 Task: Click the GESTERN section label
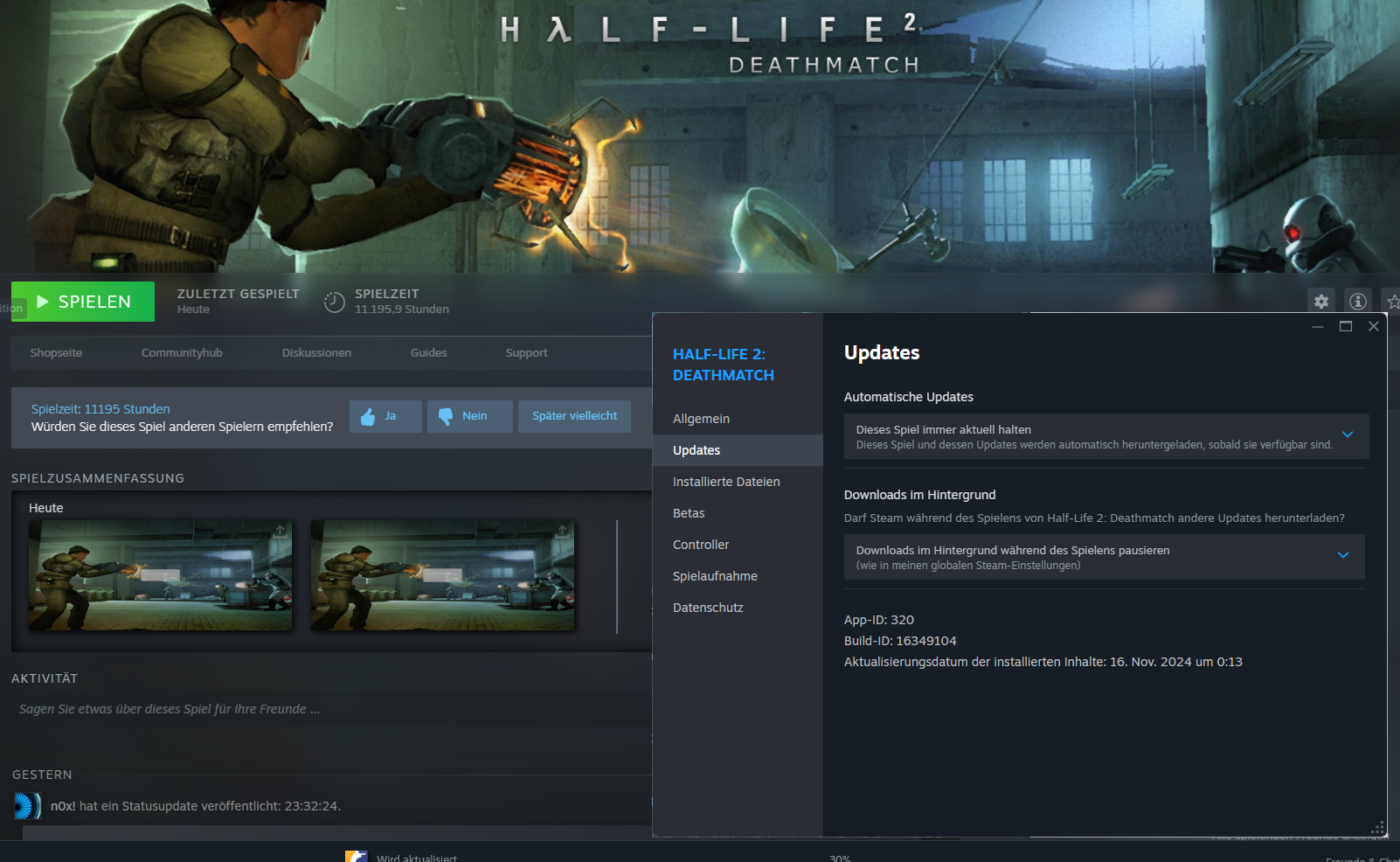[42, 775]
